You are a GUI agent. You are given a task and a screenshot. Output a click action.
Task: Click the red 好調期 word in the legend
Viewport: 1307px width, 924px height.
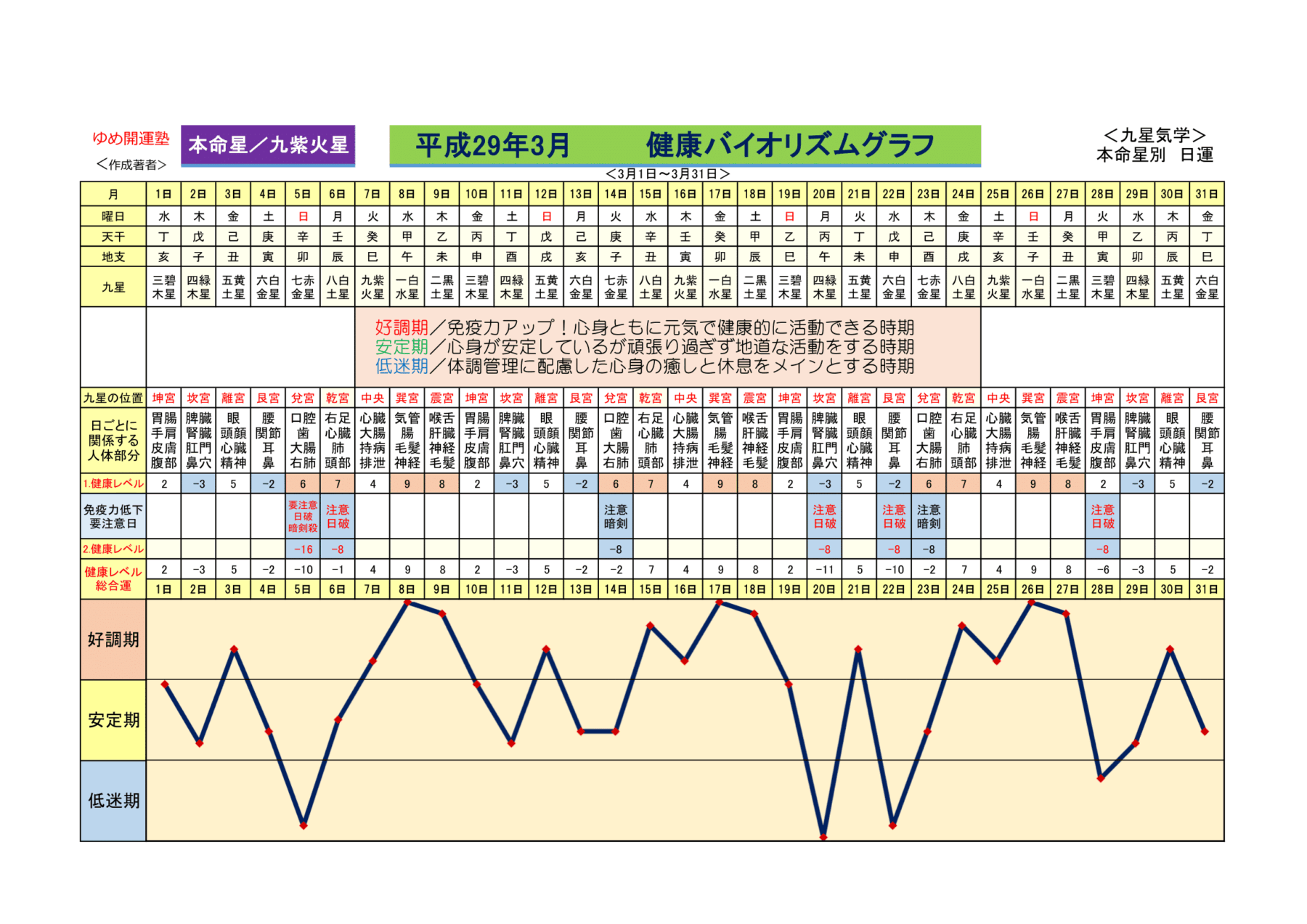pyautogui.click(x=401, y=327)
